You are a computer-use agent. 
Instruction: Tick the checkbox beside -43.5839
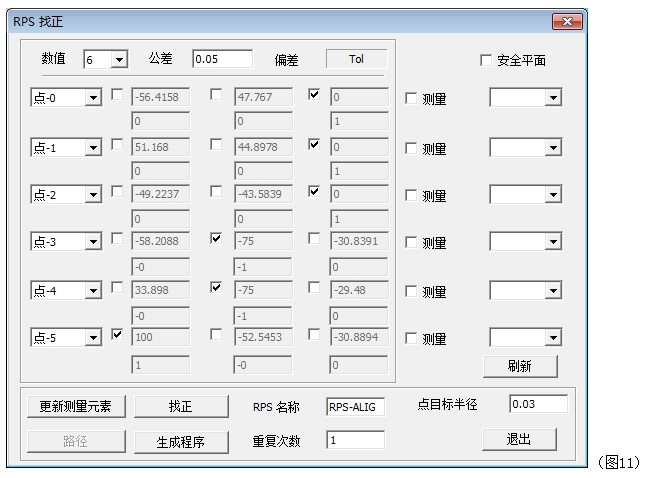216,191
